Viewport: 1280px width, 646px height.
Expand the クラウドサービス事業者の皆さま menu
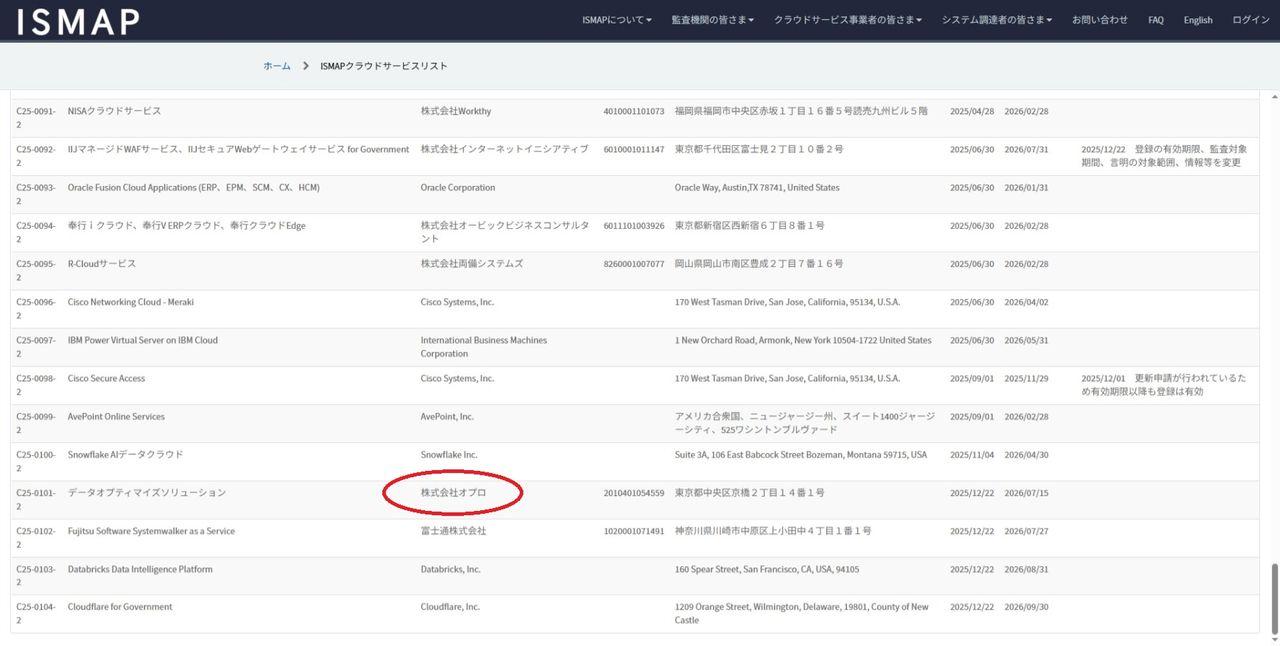(x=847, y=20)
